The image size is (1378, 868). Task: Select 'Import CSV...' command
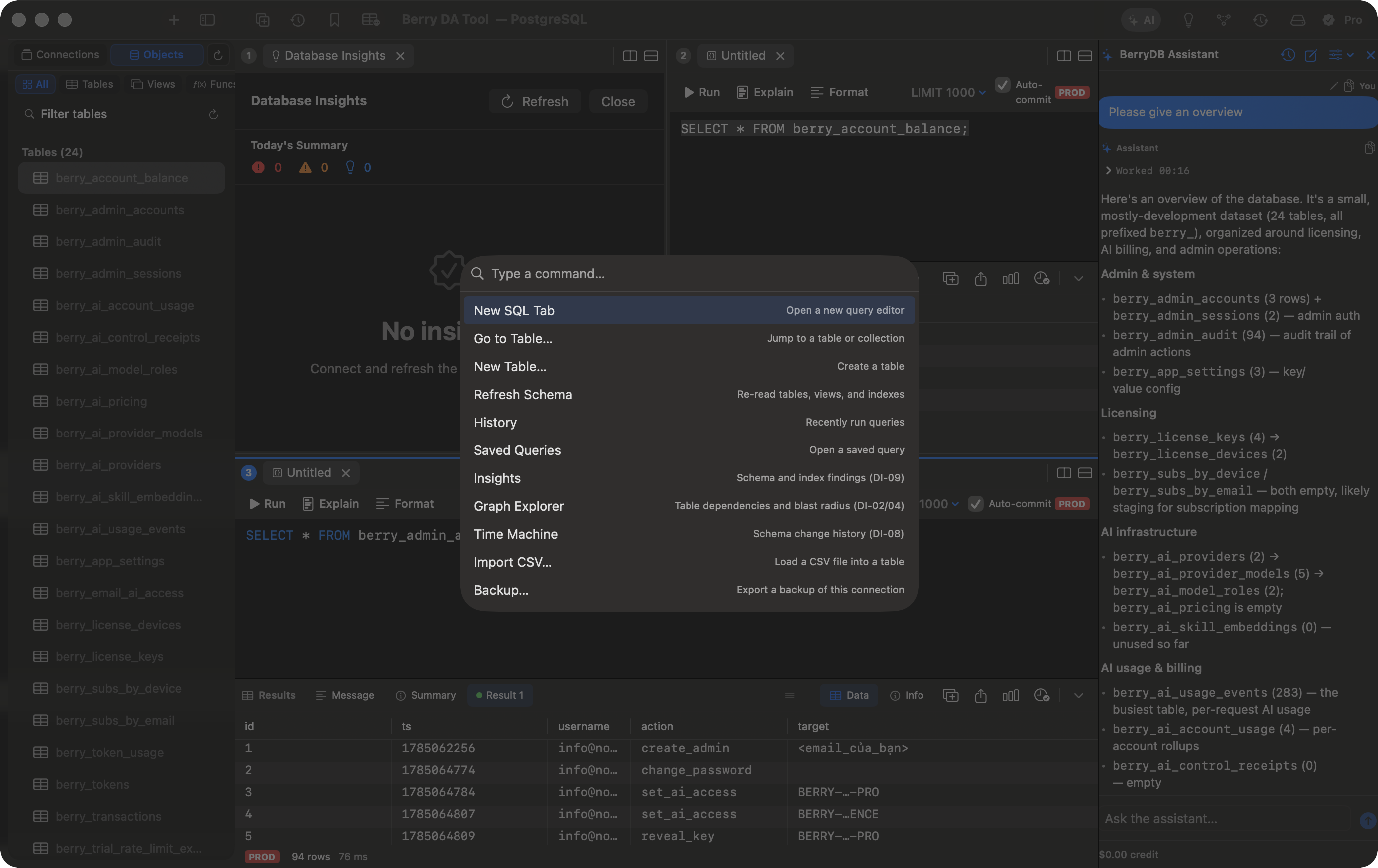pyautogui.click(x=689, y=563)
